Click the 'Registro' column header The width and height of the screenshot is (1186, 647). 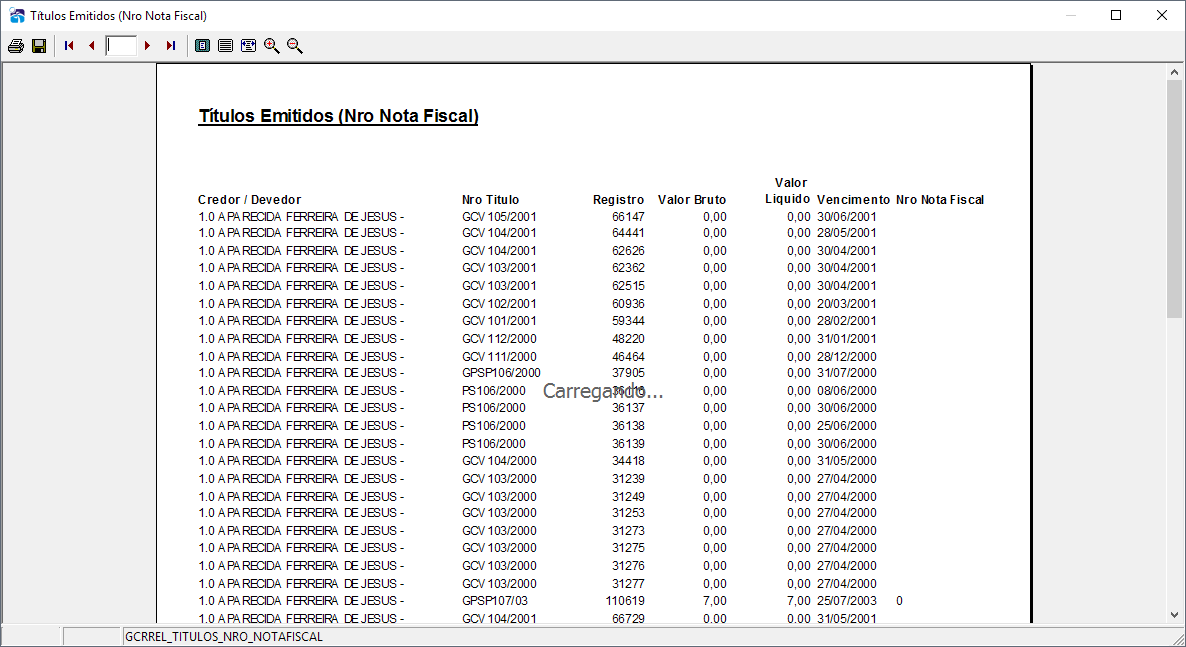(618, 200)
